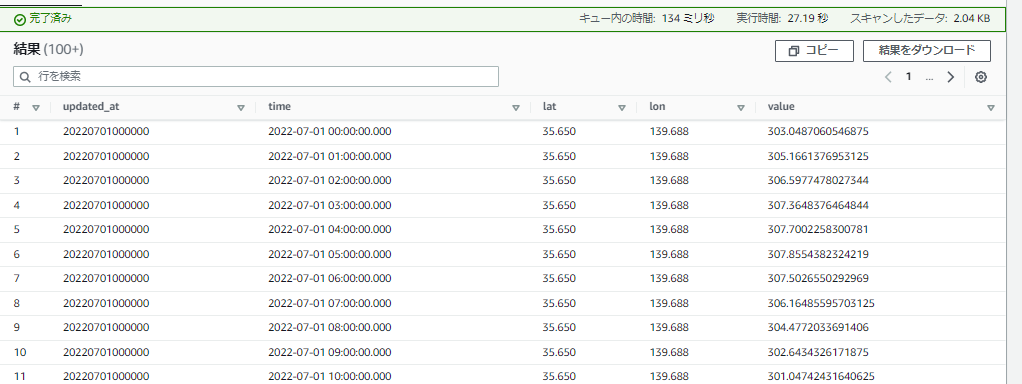Click the 結果 (100+) heading
This screenshot has width=1022, height=384.
48,50
